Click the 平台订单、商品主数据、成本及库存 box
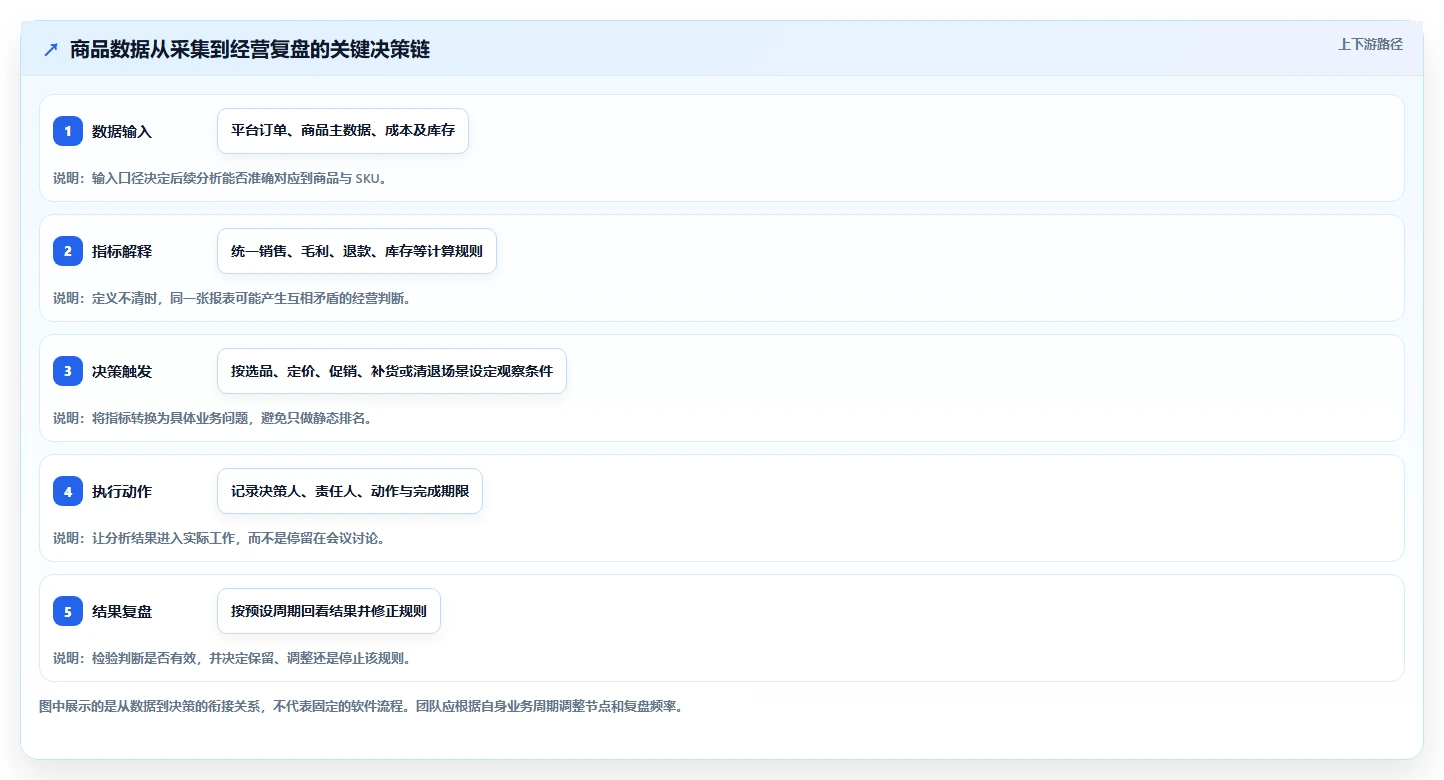The image size is (1444, 780). pos(343,131)
